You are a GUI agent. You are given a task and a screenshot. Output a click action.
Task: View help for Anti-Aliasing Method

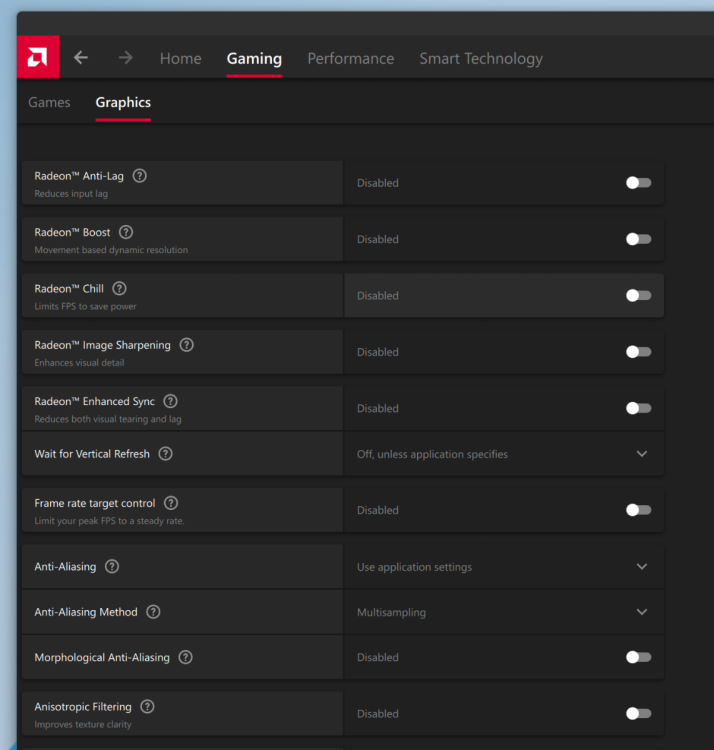pos(153,612)
